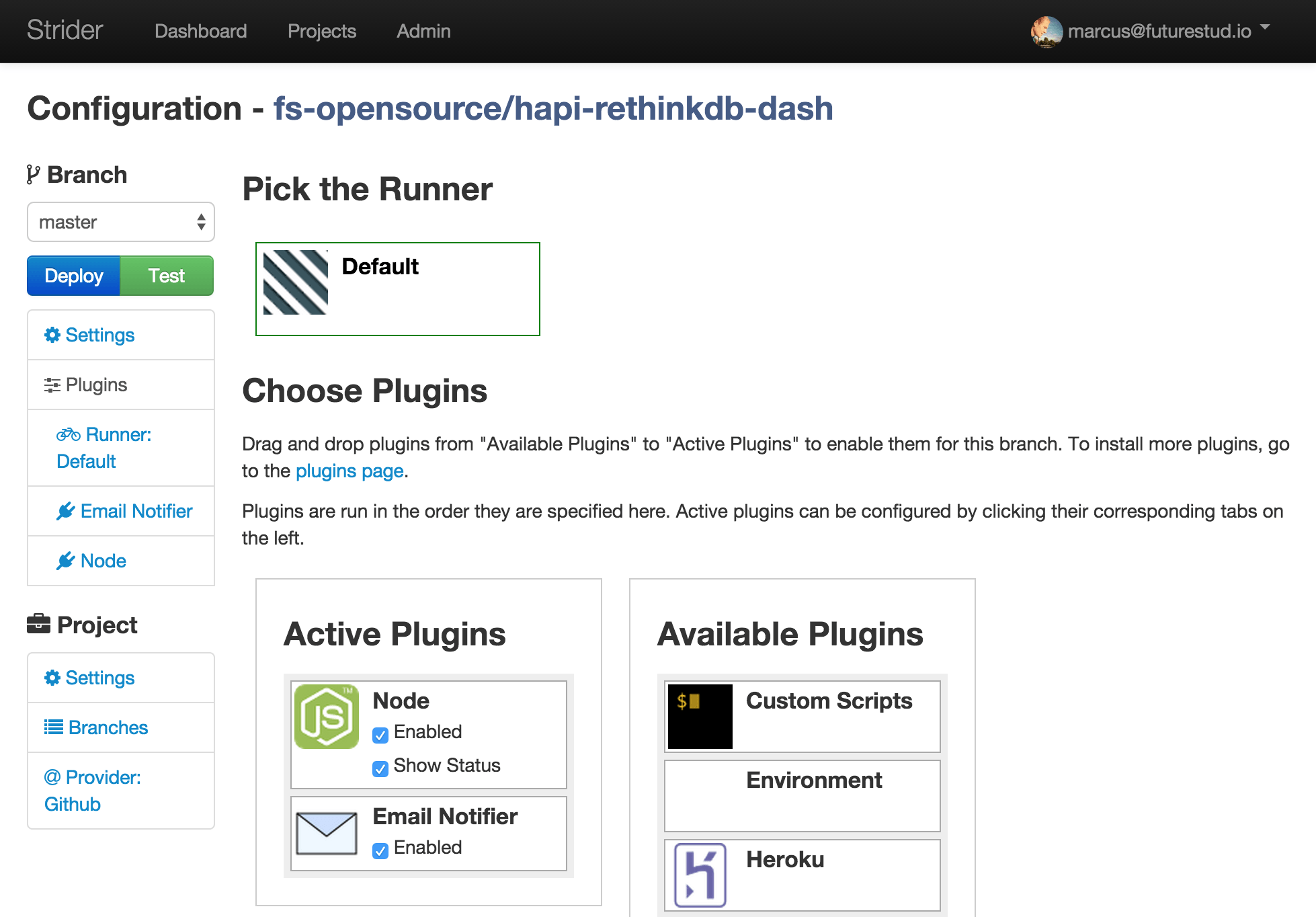This screenshot has height=917, width=1316.
Task: Open the master branch select box
Action: [x=121, y=222]
